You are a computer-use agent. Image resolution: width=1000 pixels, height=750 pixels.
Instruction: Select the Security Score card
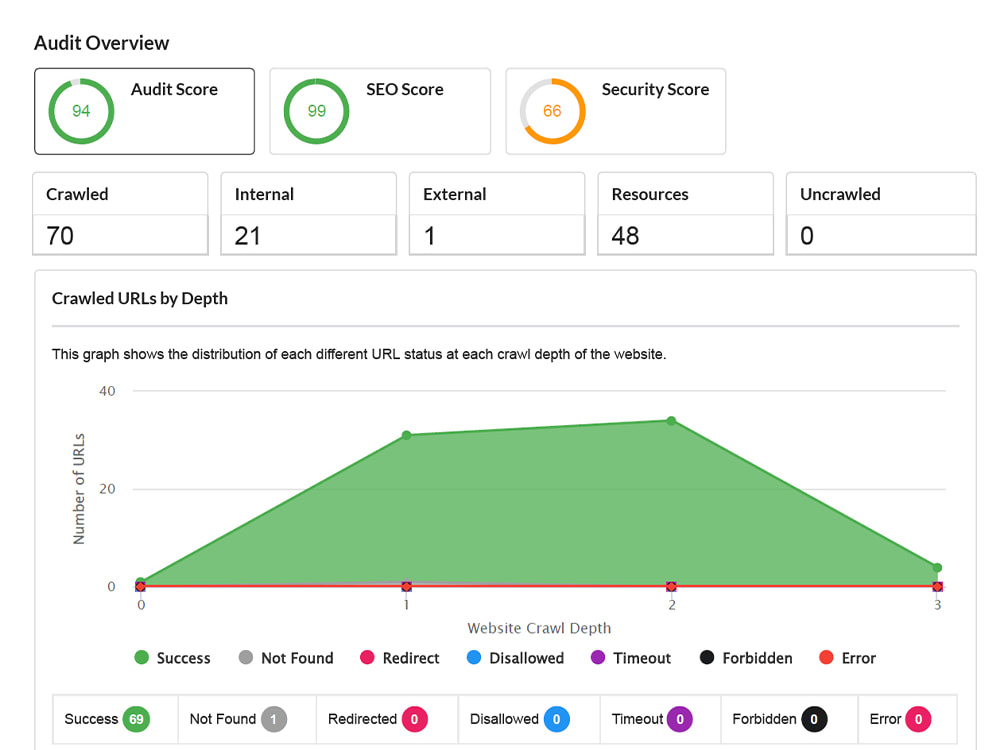coord(616,111)
